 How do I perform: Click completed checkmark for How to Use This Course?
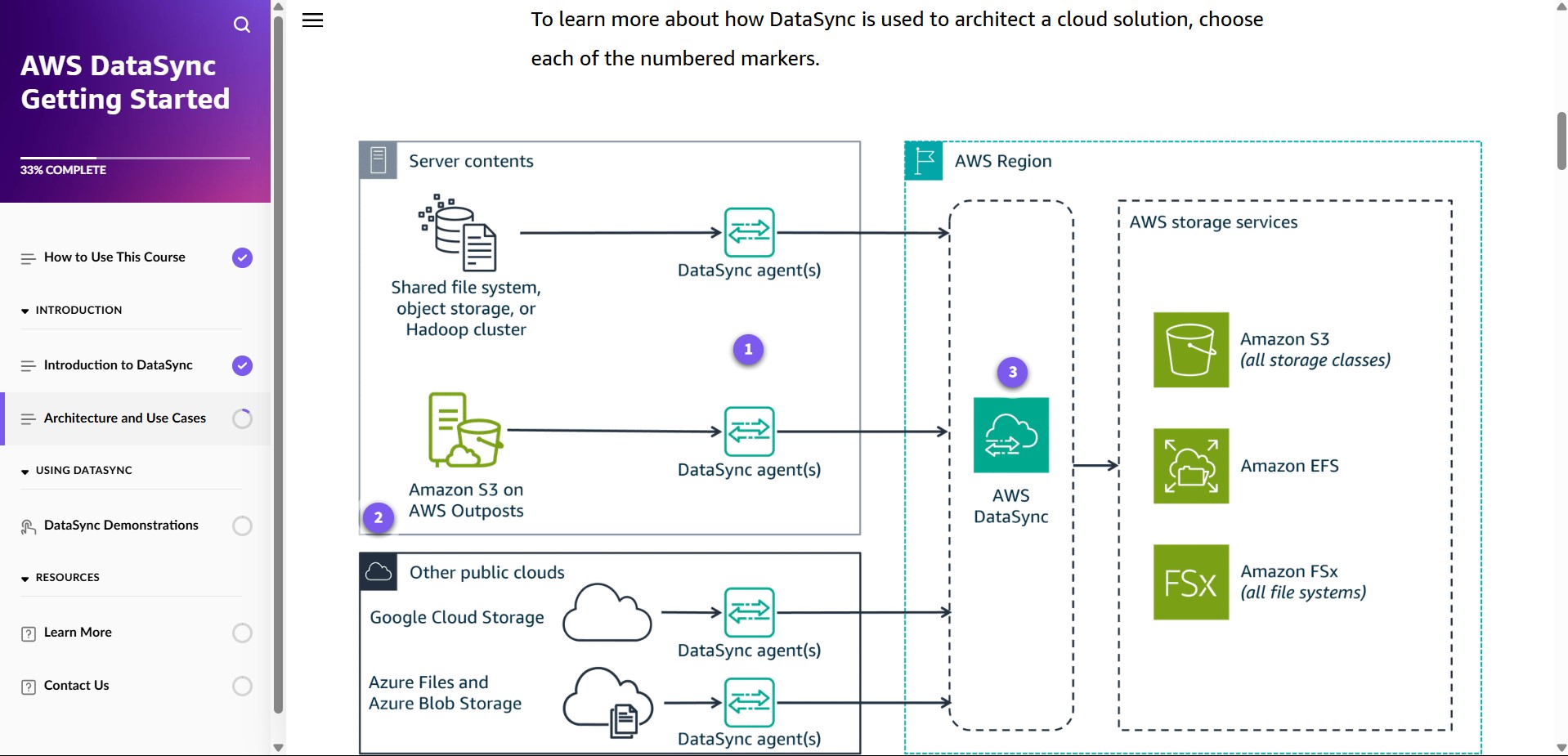coord(242,257)
